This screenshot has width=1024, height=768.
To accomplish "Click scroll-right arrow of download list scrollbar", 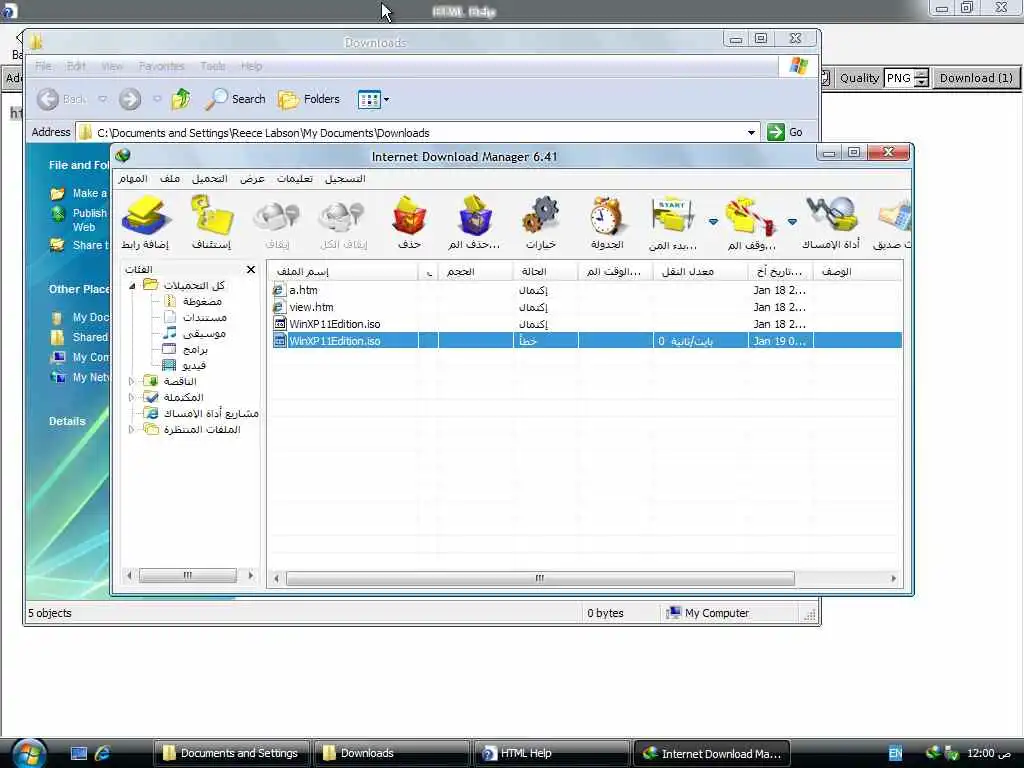I will (x=893, y=578).
